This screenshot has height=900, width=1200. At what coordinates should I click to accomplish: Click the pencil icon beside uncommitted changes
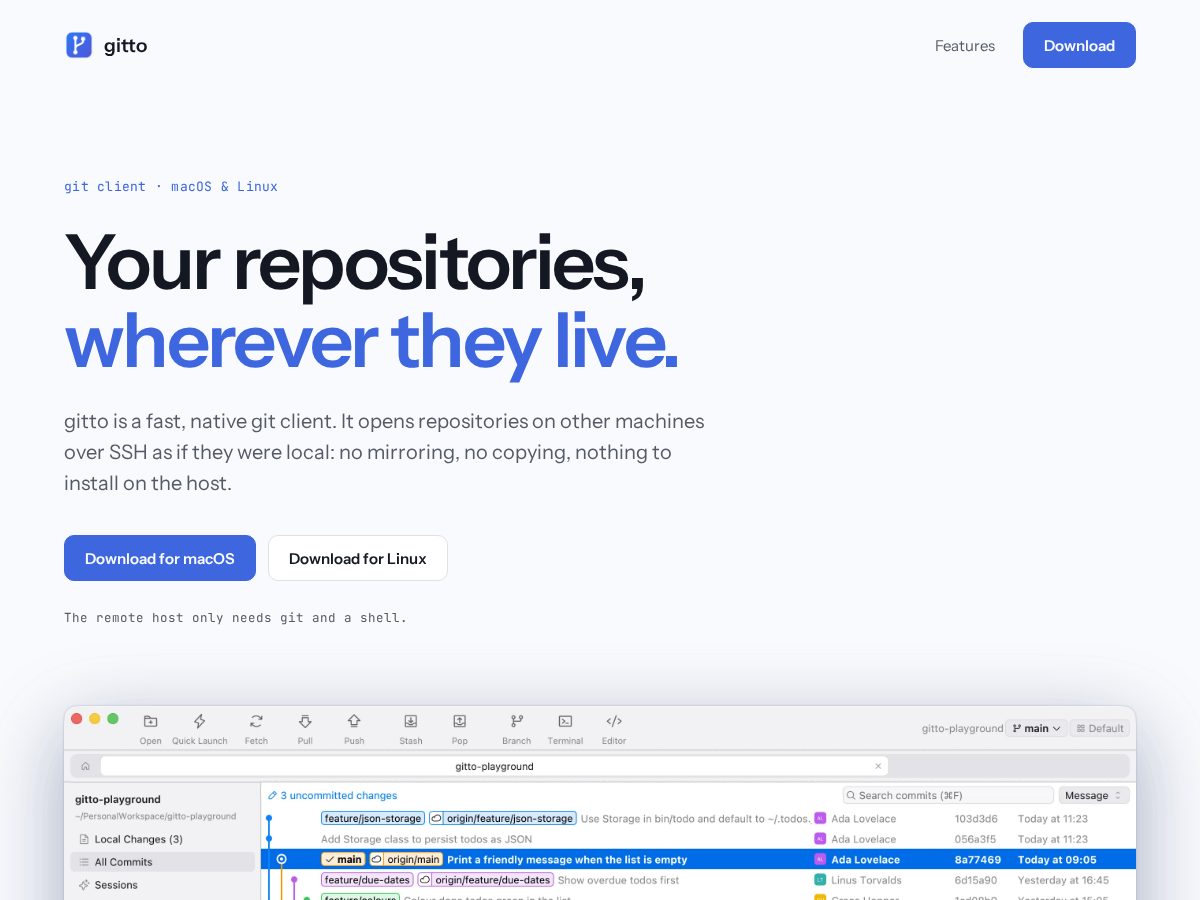pyautogui.click(x=272, y=795)
